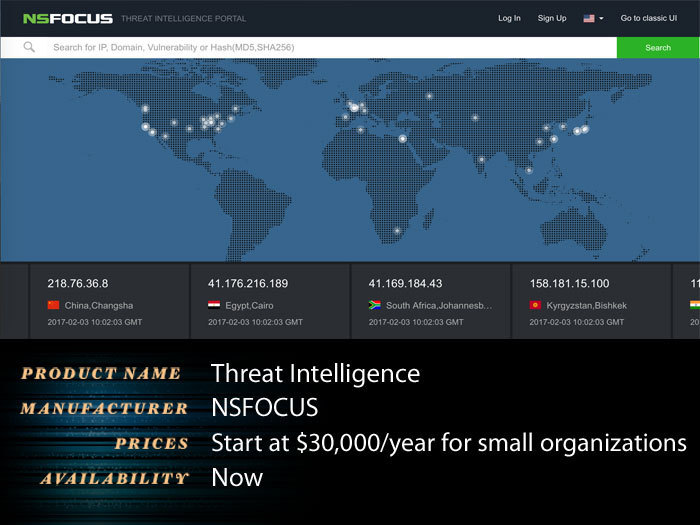Open the language dropdown arrow
Screen dimensions: 700x525
coord(601,18)
